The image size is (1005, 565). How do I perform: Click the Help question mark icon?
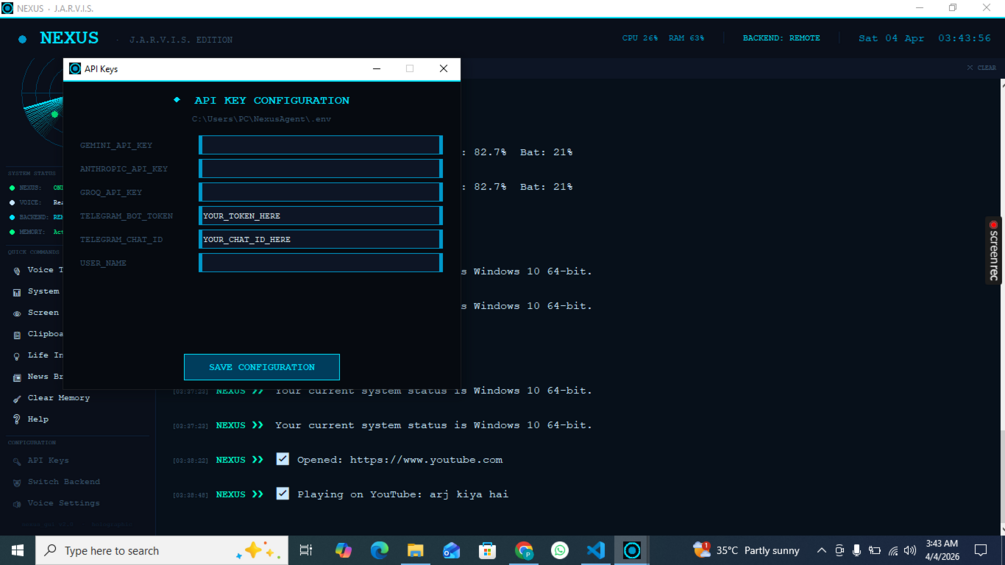(17, 420)
